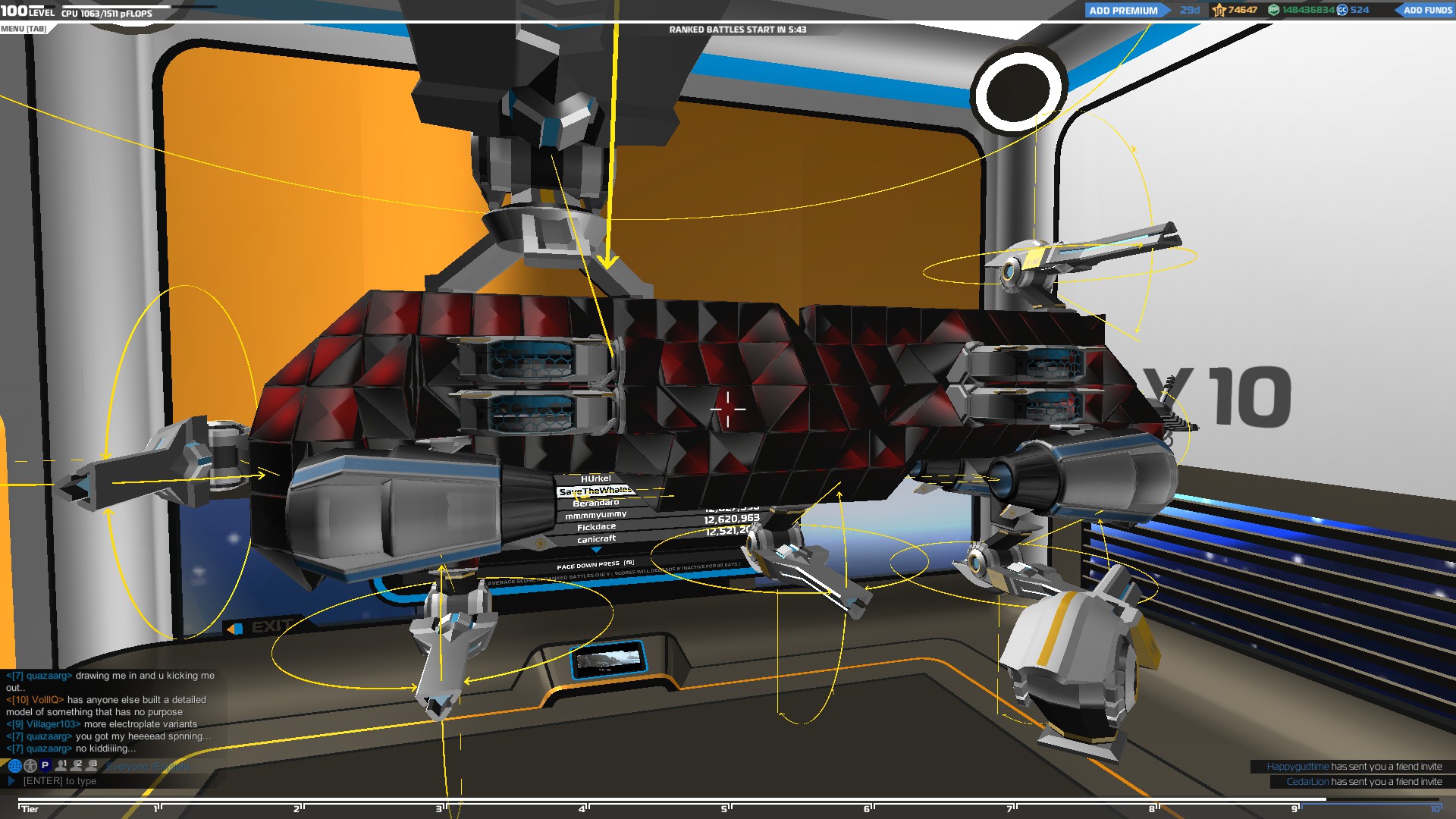Click the EXIT sign arrow icon
Viewport: 1456px width, 819px height.
tap(235, 628)
